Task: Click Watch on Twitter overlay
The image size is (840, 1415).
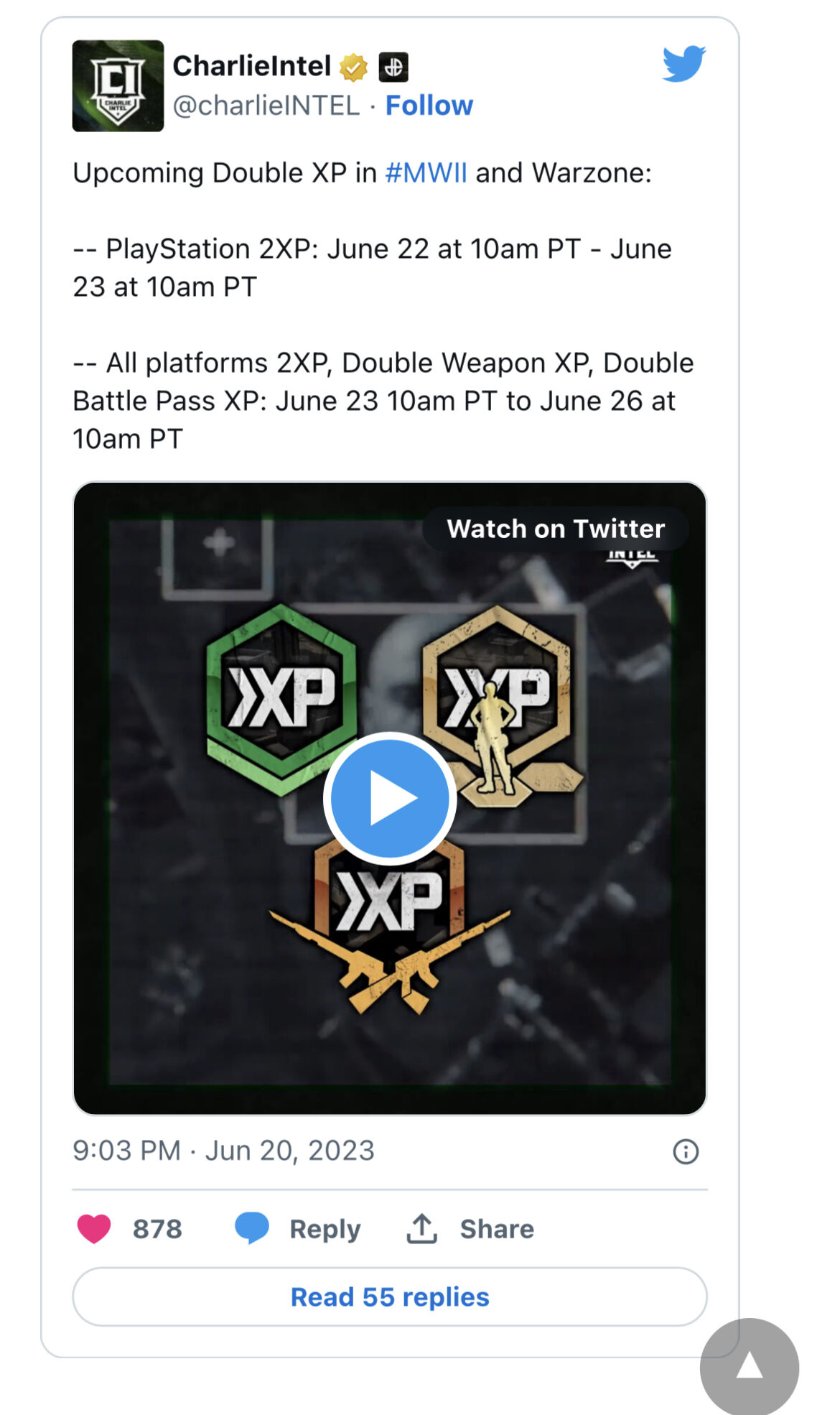Action: (556, 529)
